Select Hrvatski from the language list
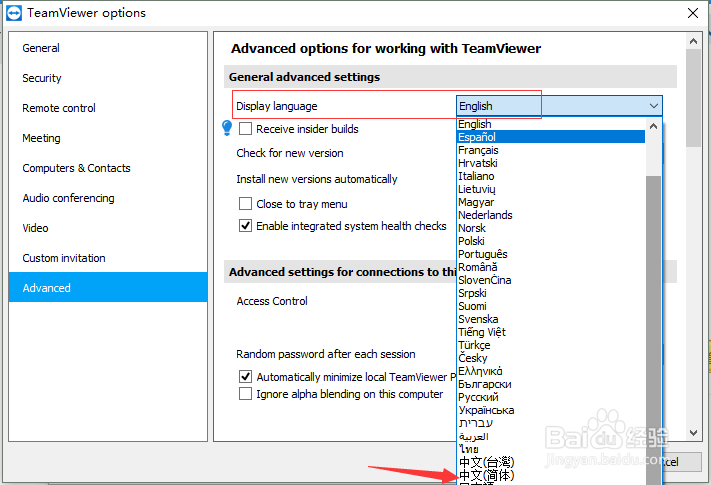This screenshot has width=711, height=485. point(550,163)
